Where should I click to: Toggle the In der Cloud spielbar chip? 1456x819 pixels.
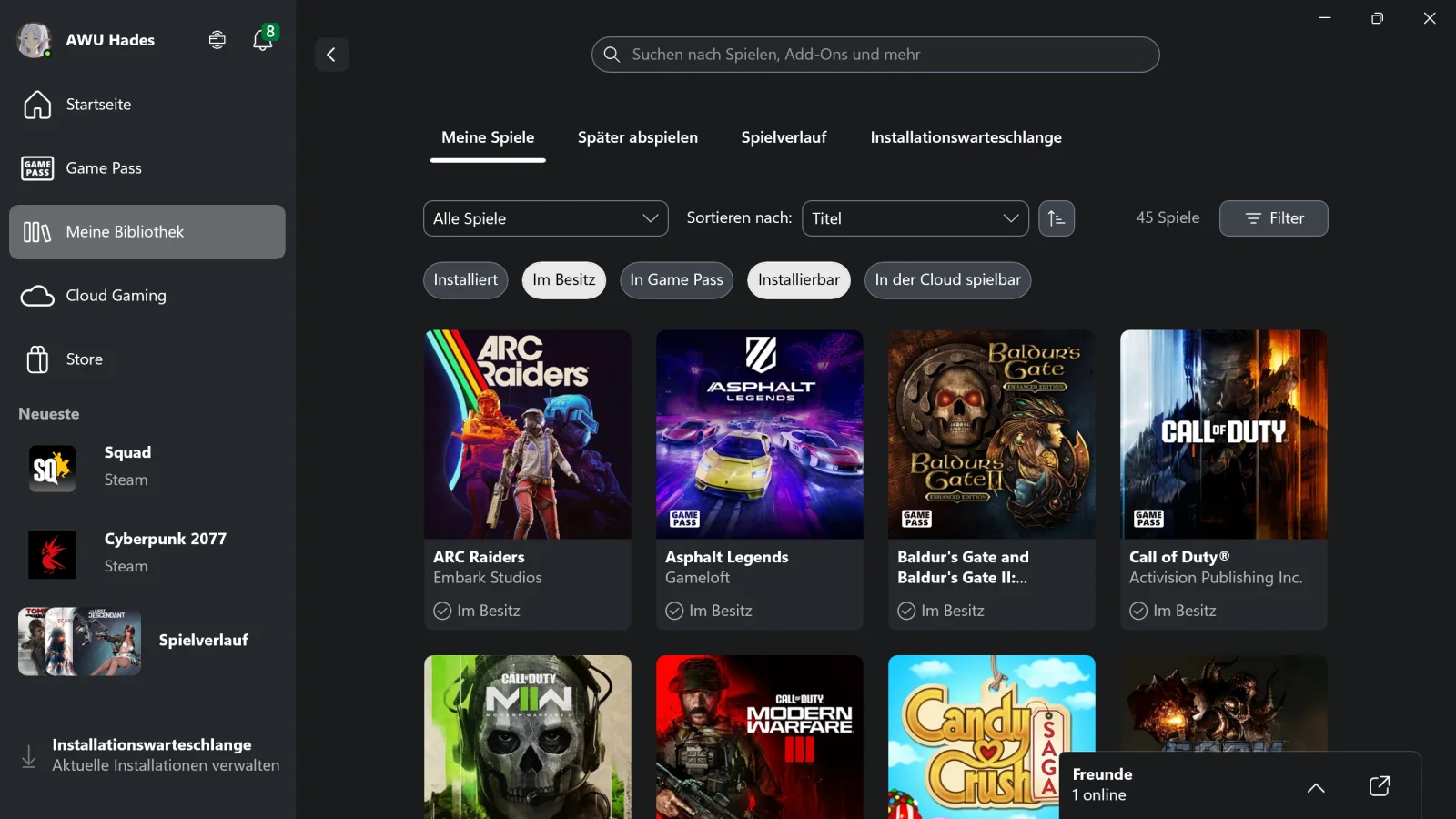(x=947, y=280)
